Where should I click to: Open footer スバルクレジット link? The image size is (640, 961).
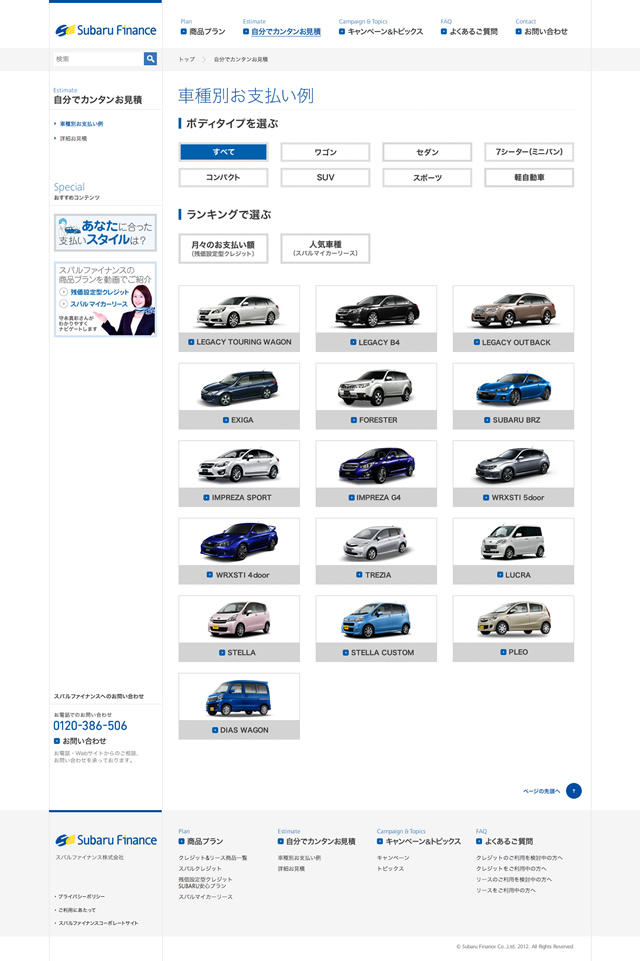click(x=200, y=869)
